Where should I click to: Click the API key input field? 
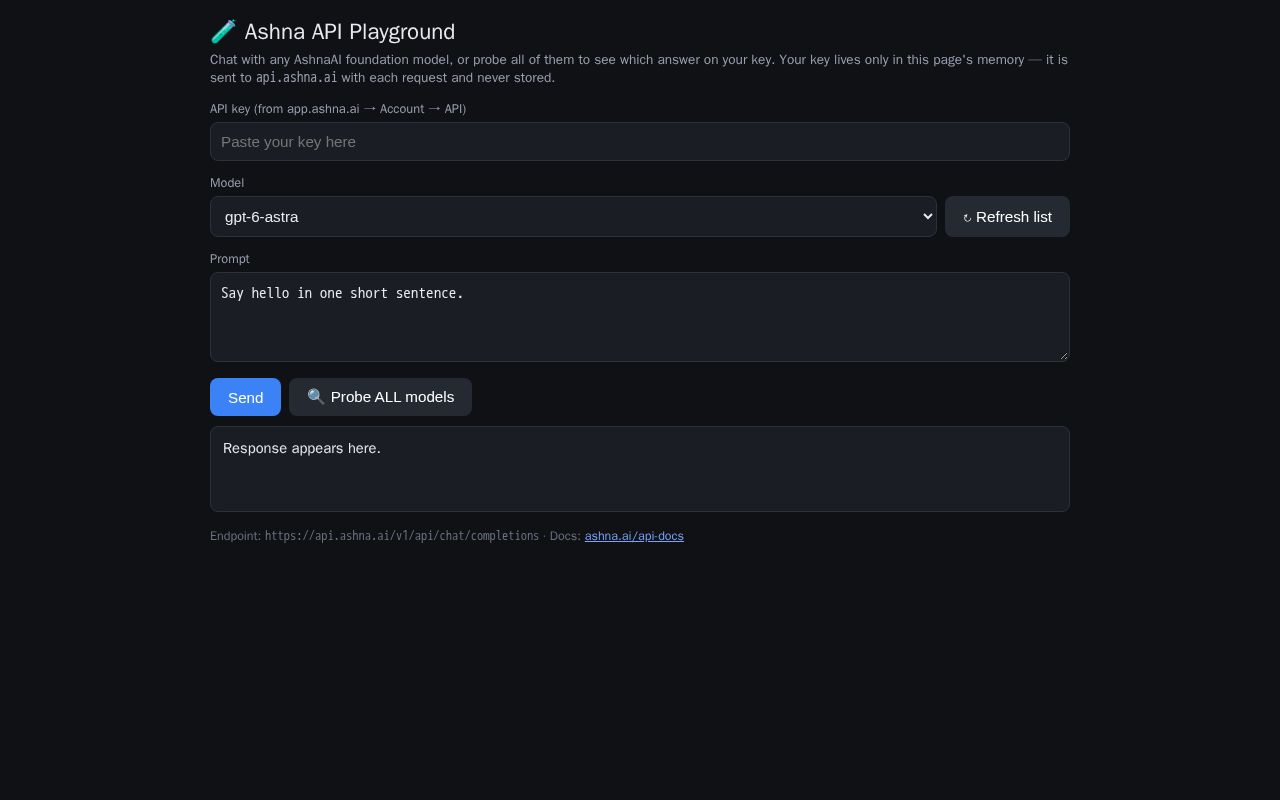[640, 142]
